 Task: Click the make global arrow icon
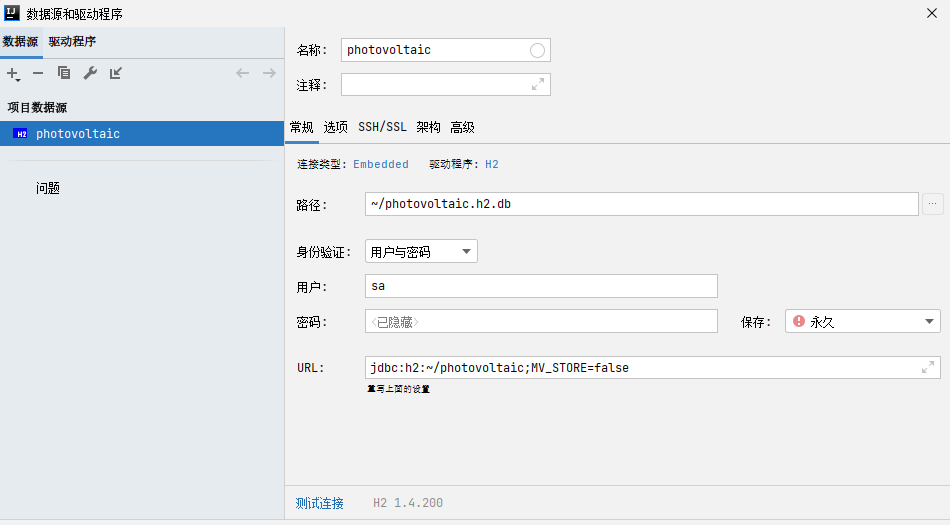click(116, 73)
